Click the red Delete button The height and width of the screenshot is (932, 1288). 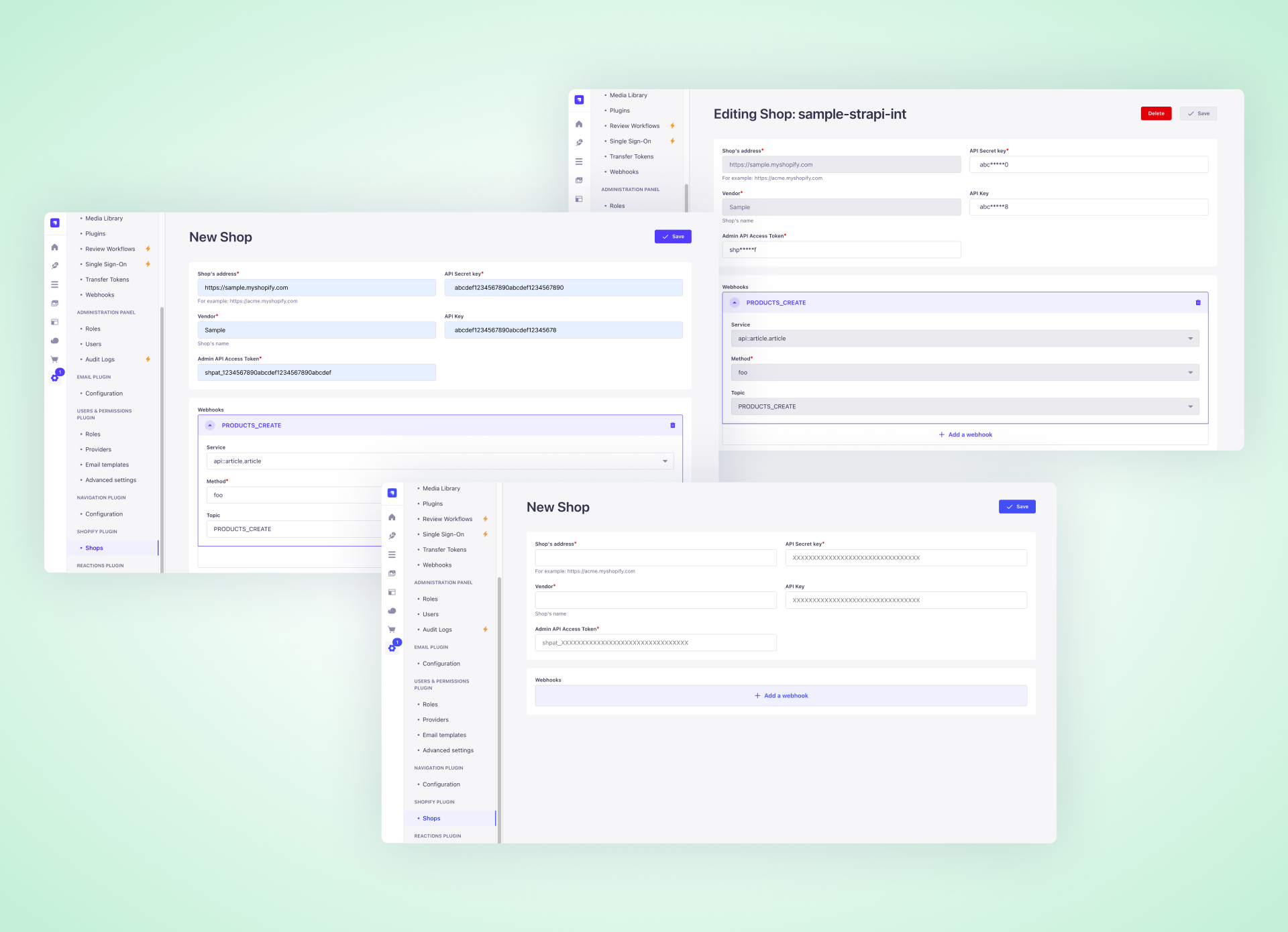tap(1155, 113)
